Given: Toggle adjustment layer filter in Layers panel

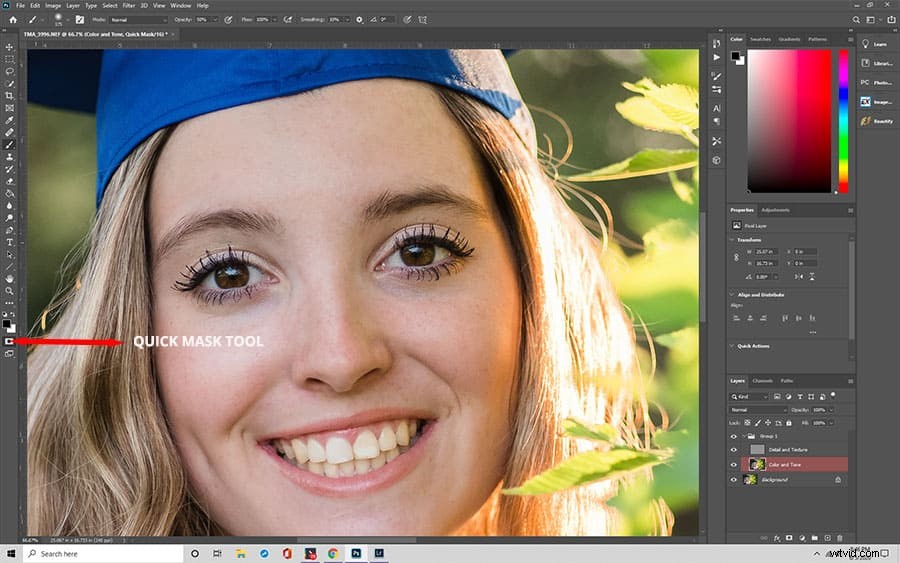Looking at the screenshot, I should 788,397.
